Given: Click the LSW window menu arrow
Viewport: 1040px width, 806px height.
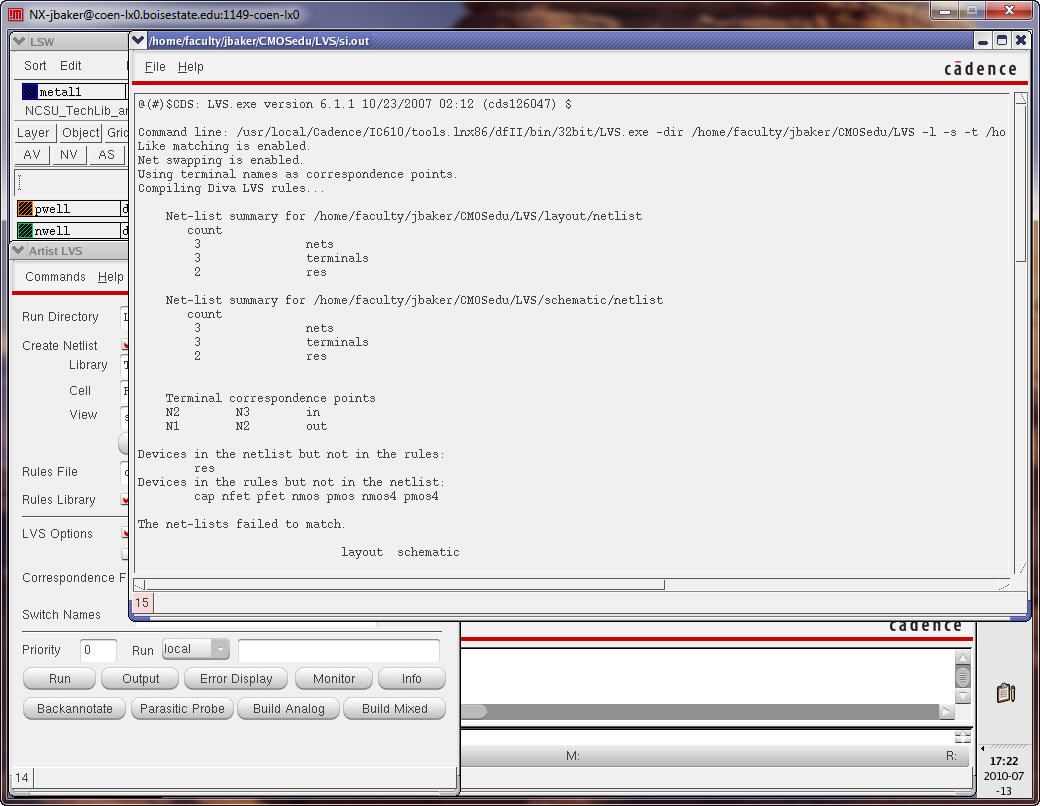Looking at the screenshot, I should 19,41.
